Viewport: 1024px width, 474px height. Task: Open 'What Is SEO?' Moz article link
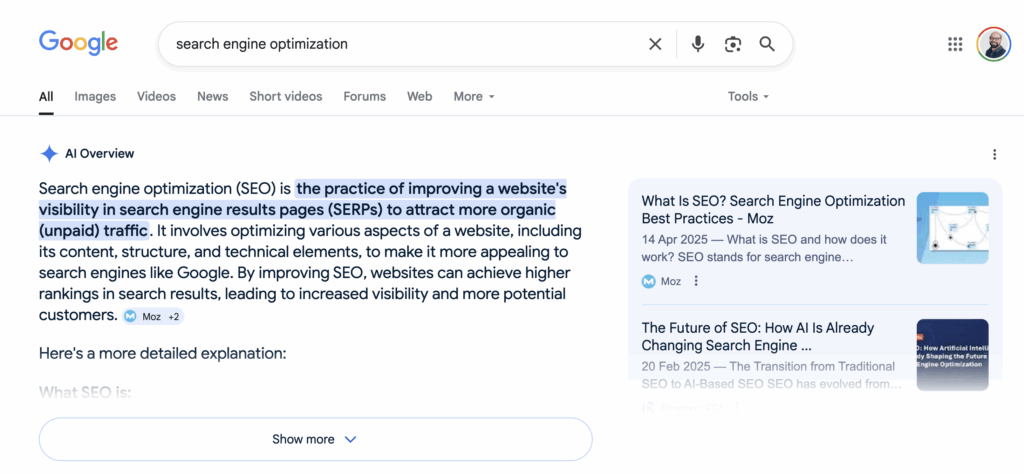773,210
